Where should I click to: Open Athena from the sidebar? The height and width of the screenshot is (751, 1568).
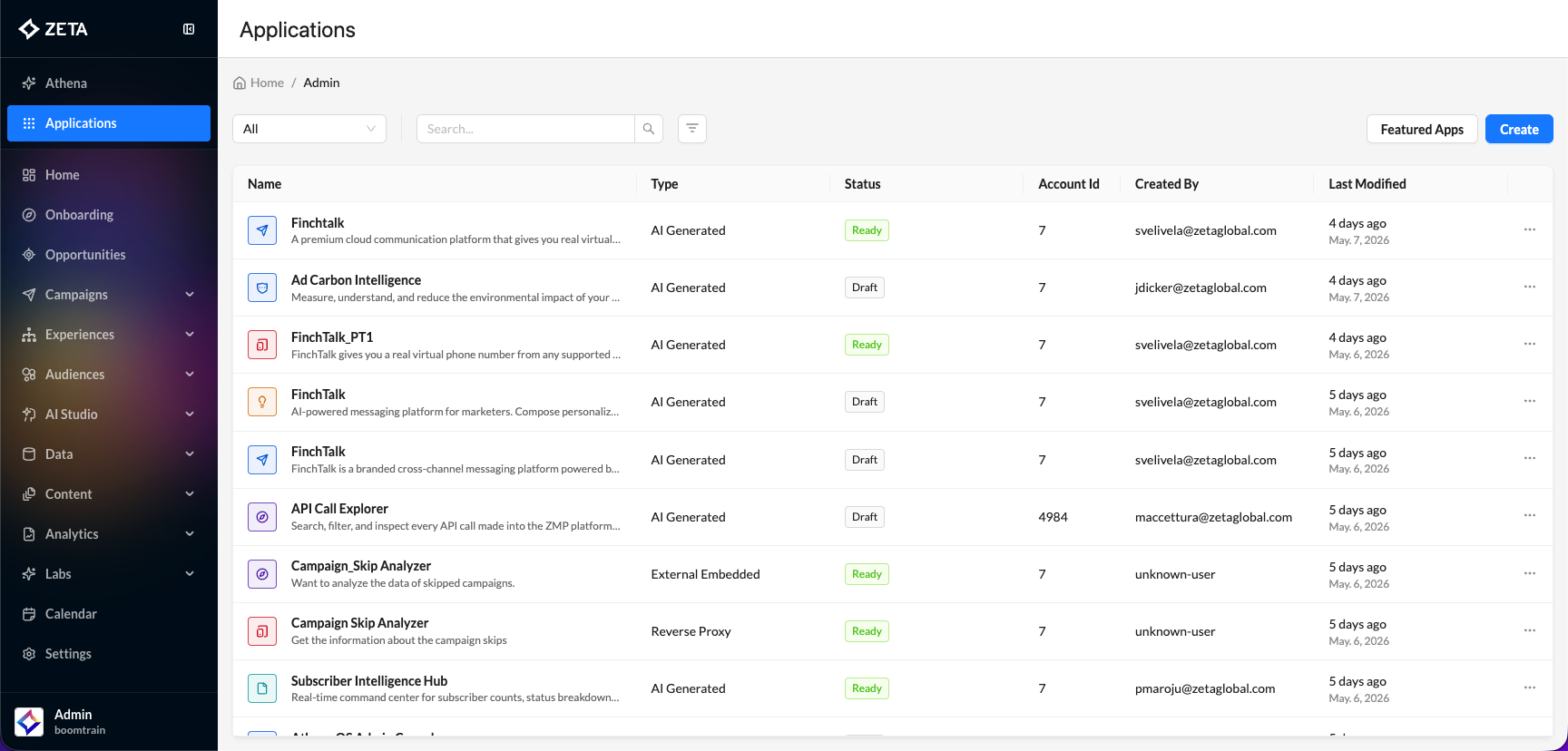pos(109,83)
